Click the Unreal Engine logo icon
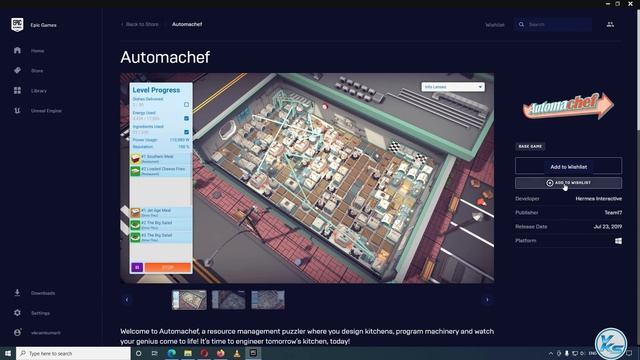The width and height of the screenshot is (640, 360). point(17,110)
